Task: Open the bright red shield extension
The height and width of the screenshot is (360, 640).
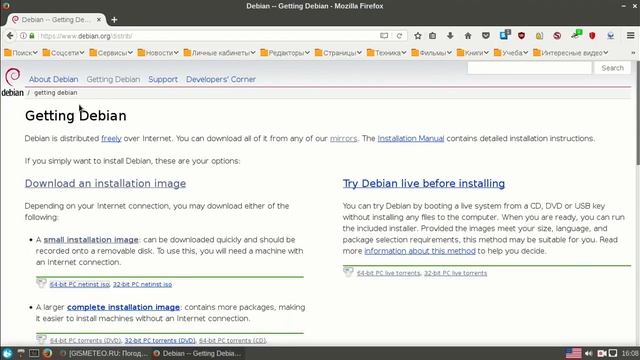Action: point(592,36)
